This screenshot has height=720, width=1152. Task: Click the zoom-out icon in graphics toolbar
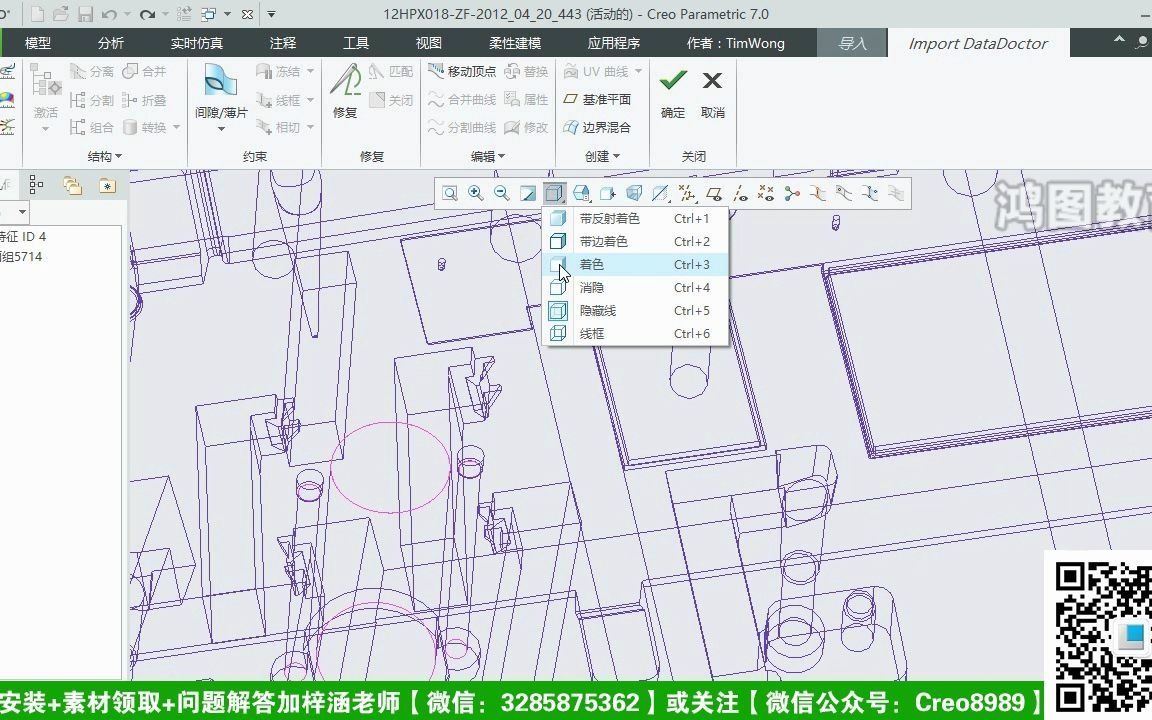coord(501,193)
